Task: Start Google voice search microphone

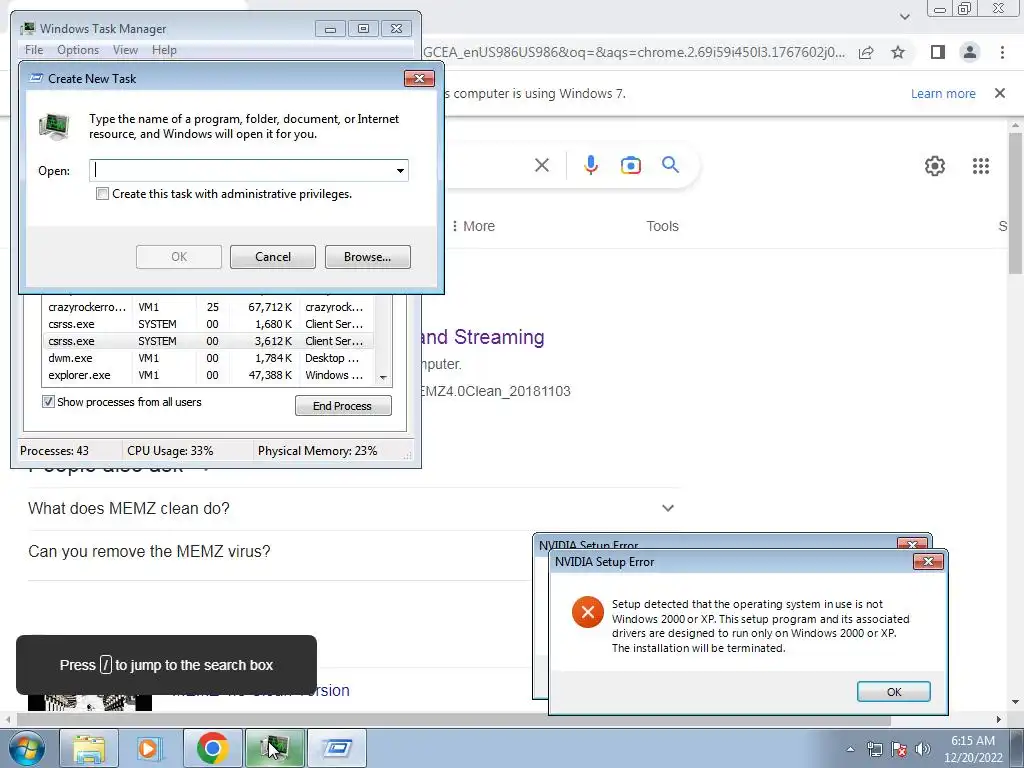Action: point(591,165)
